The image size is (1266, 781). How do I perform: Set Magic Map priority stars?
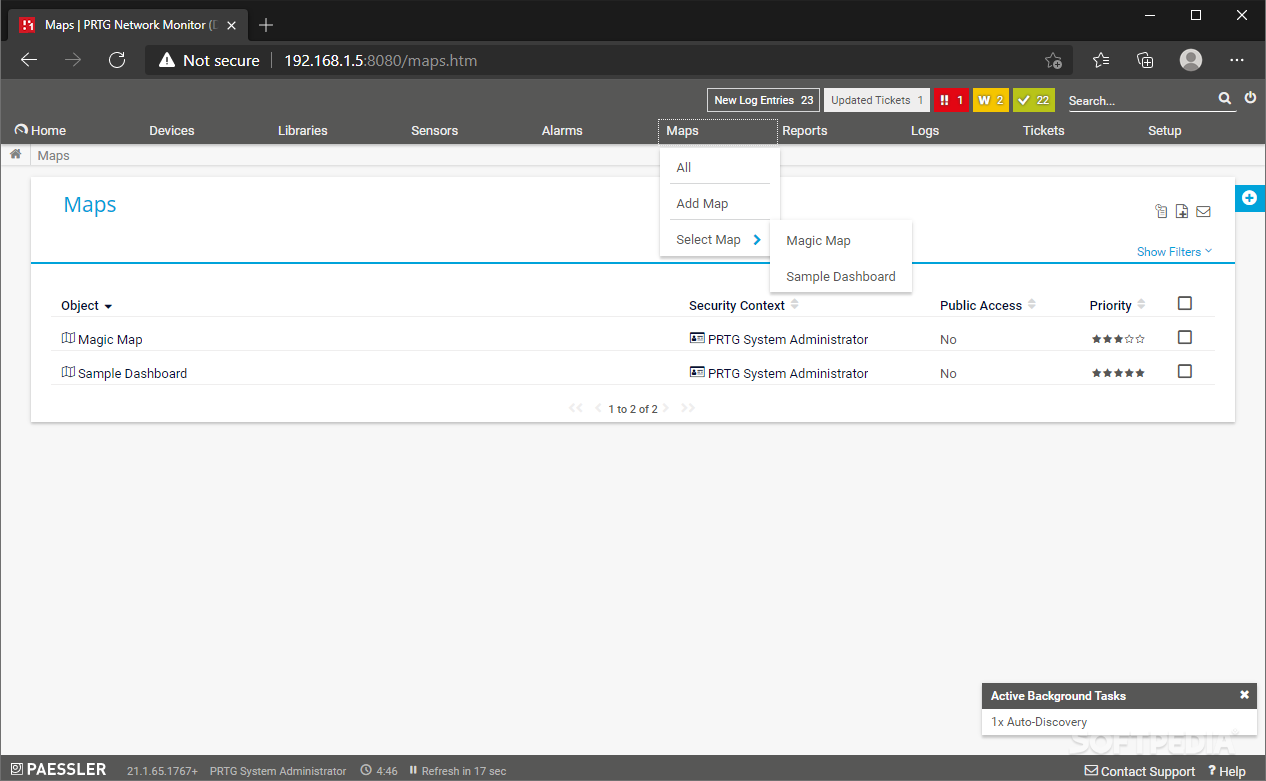point(1118,339)
